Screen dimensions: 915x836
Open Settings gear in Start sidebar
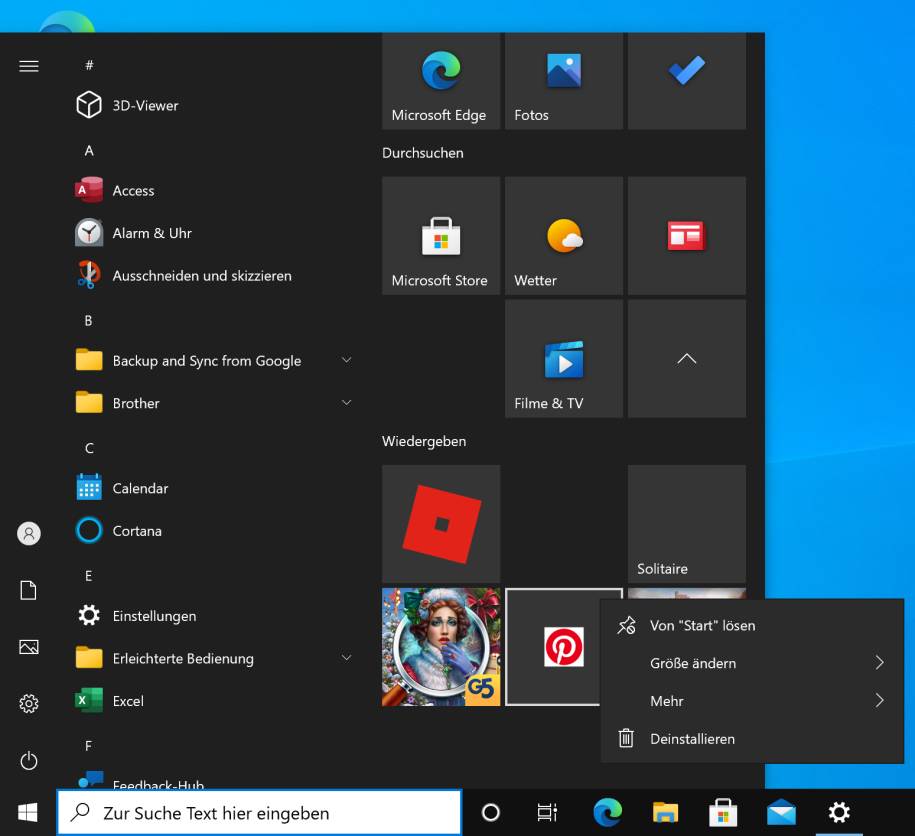coord(29,704)
